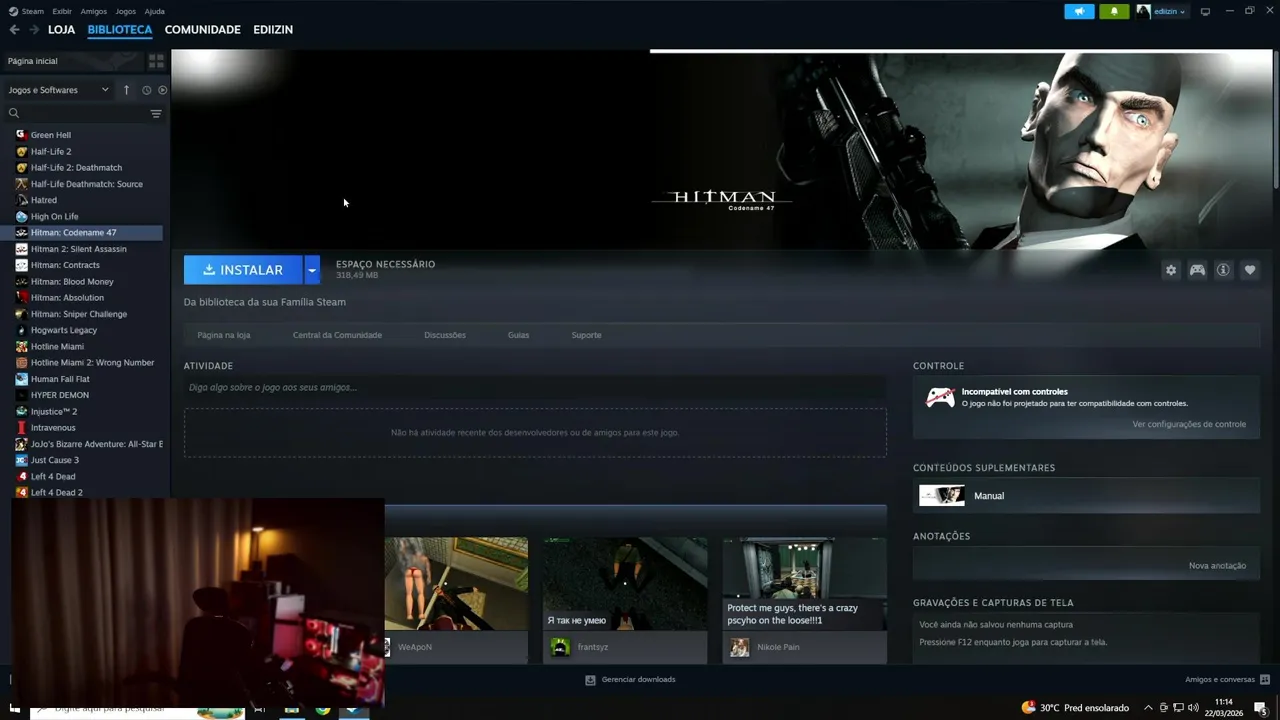Open the Guias tab
Viewport: 1280px width, 720px height.
point(518,335)
